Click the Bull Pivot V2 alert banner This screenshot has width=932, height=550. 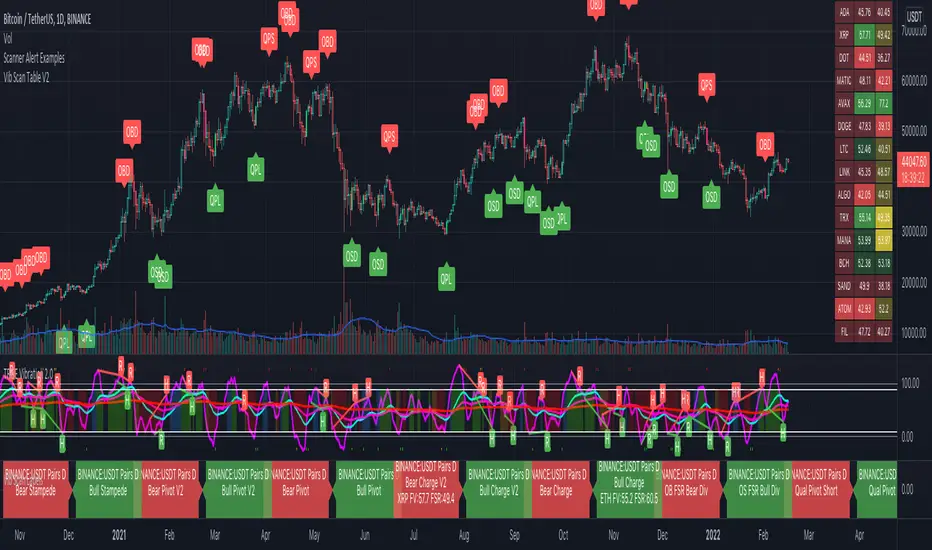[x=238, y=489]
